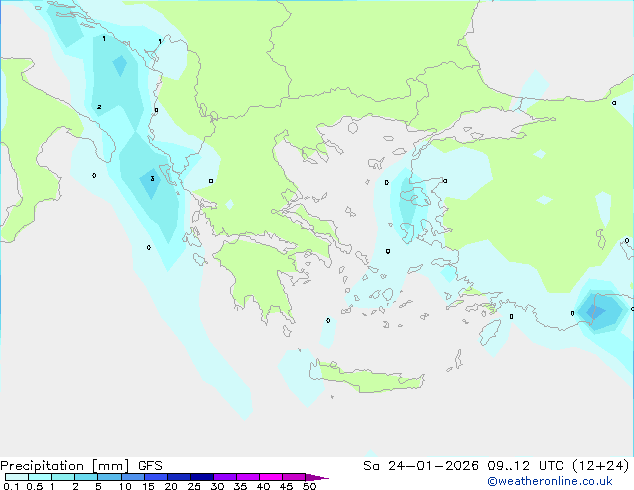This screenshot has width=634, height=490.
Task: Click the date "Sa 24-01-2026" text
Action: coord(421,466)
